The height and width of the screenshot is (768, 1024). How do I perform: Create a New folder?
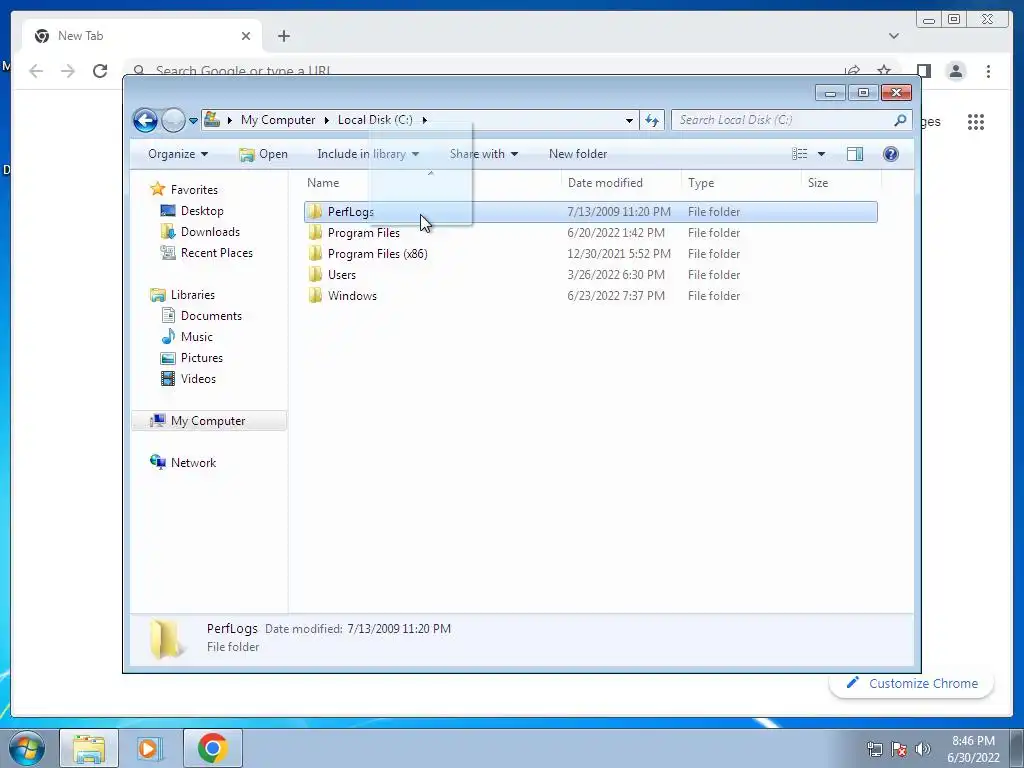(578, 154)
